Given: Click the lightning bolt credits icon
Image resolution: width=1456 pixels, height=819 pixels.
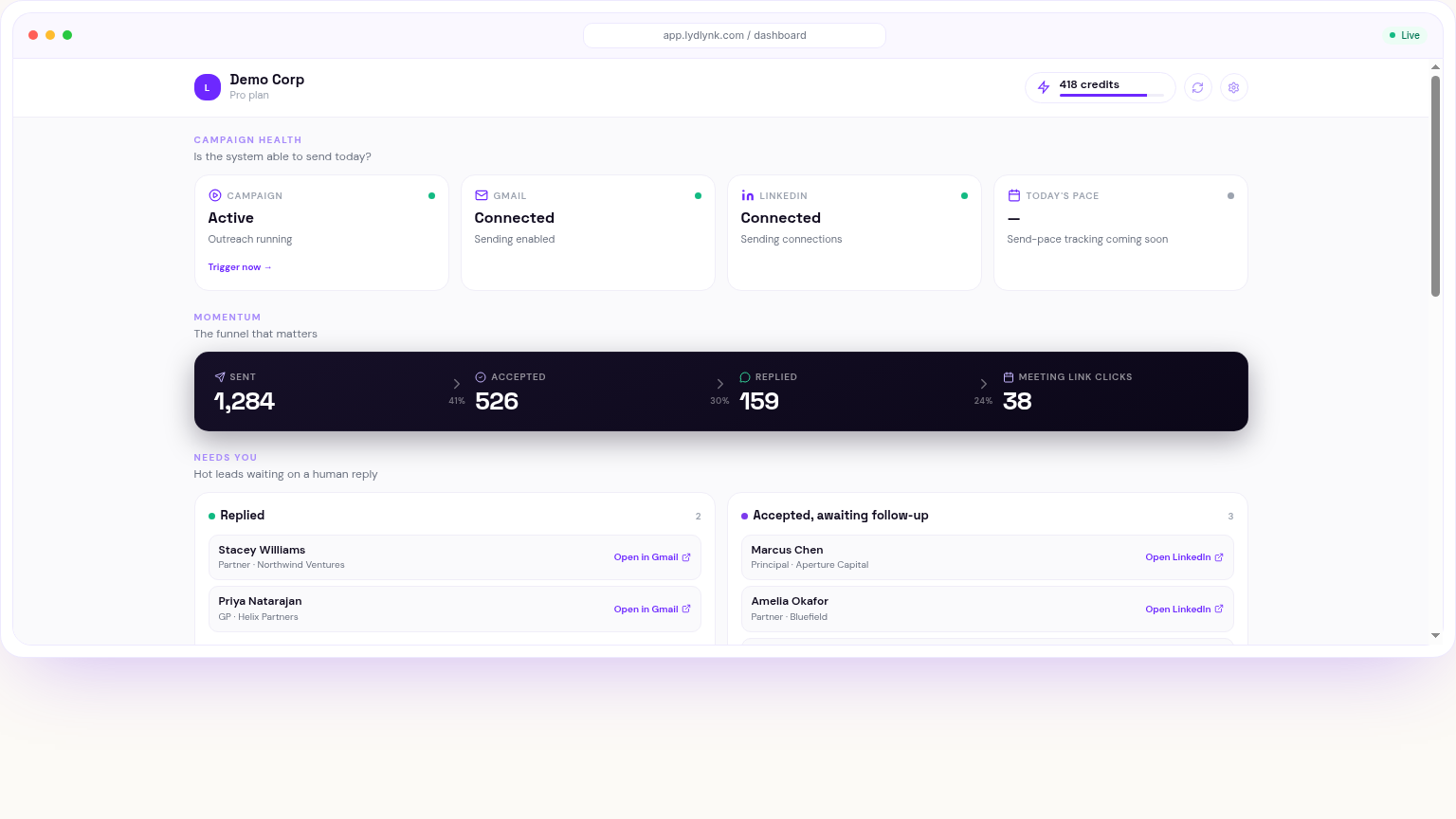Looking at the screenshot, I should 1044,87.
